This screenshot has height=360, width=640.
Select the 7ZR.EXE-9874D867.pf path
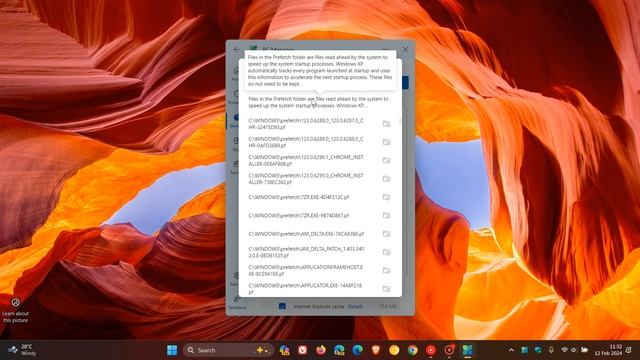(299, 216)
